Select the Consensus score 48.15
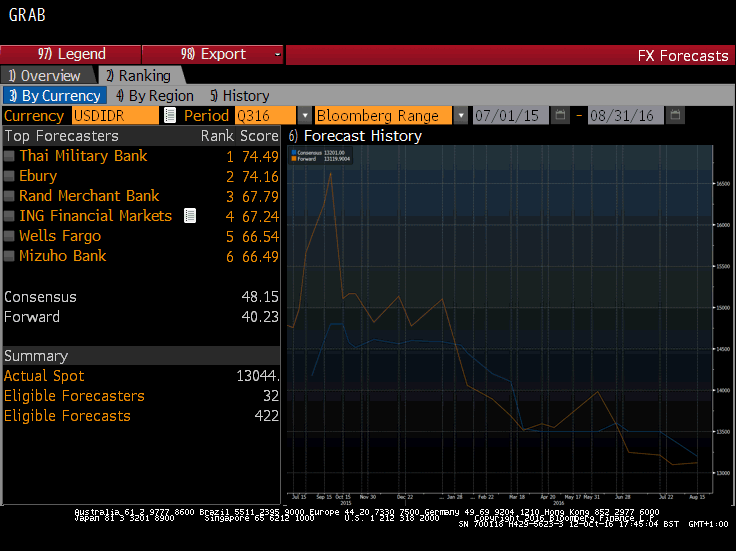This screenshot has height=551, width=736. pos(260,297)
